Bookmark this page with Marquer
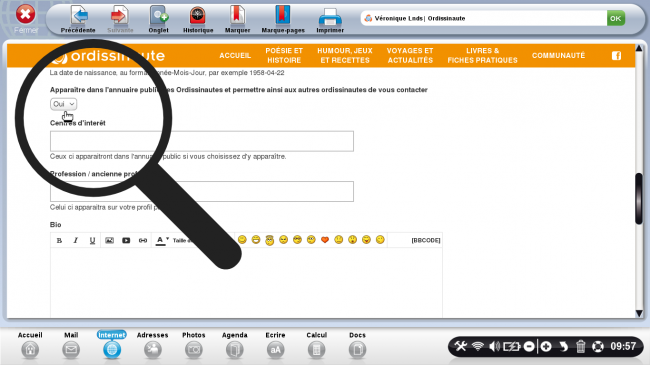The image size is (650, 365). point(237,19)
